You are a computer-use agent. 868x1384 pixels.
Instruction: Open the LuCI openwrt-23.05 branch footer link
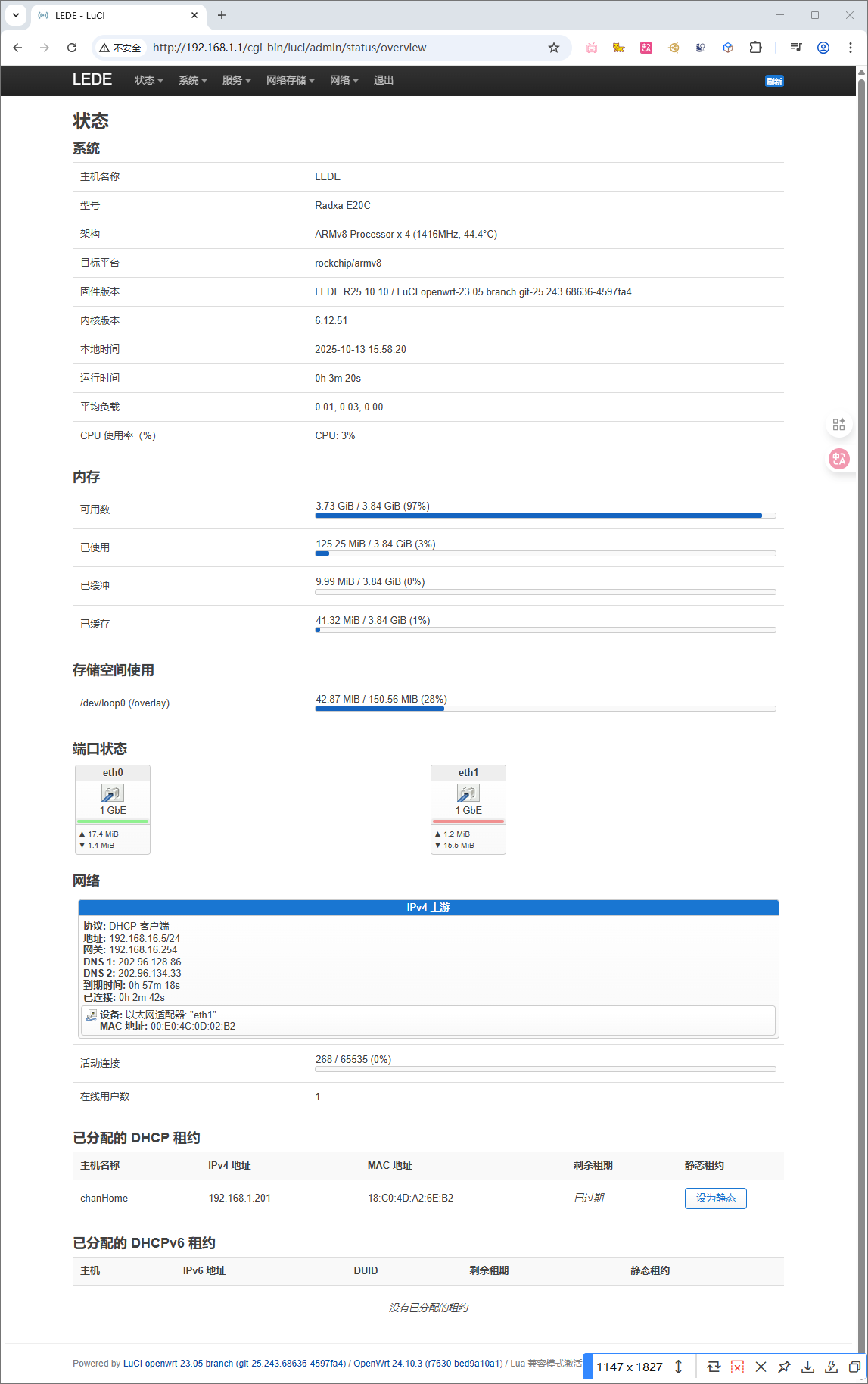235,1364
